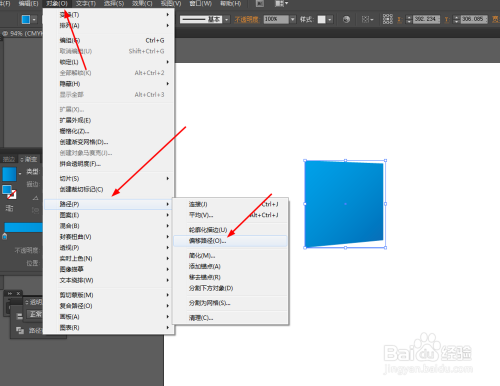Choose 连接(J) in path submenu

[230, 204]
